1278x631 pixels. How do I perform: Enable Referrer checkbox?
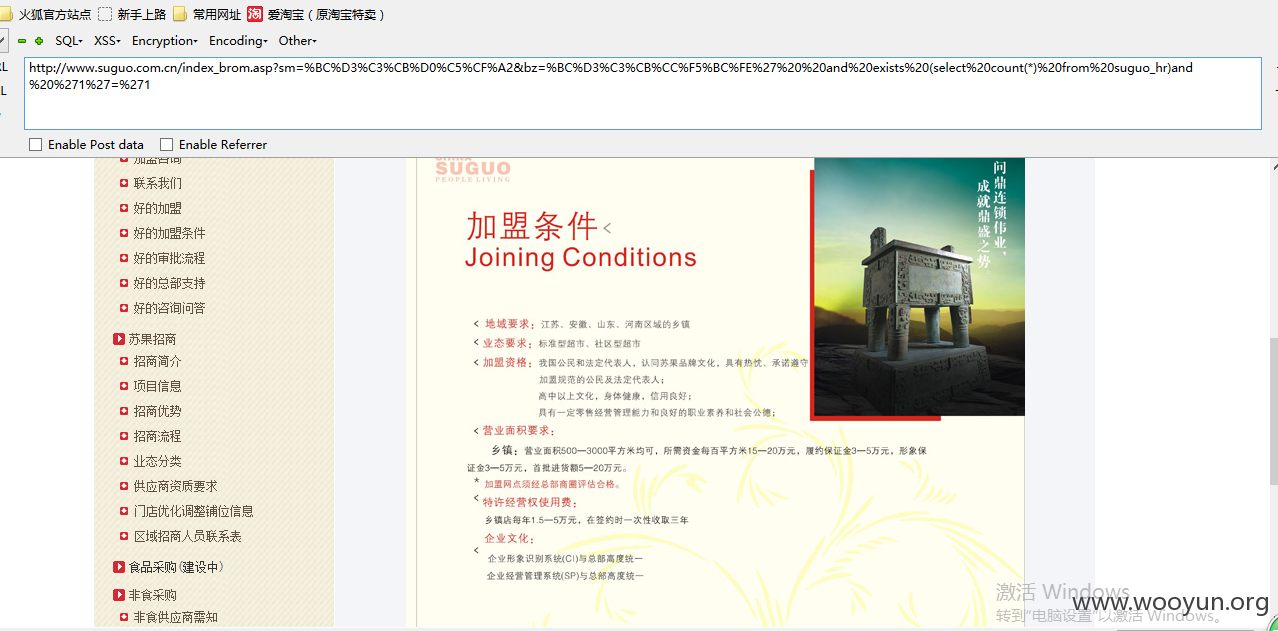pos(167,145)
